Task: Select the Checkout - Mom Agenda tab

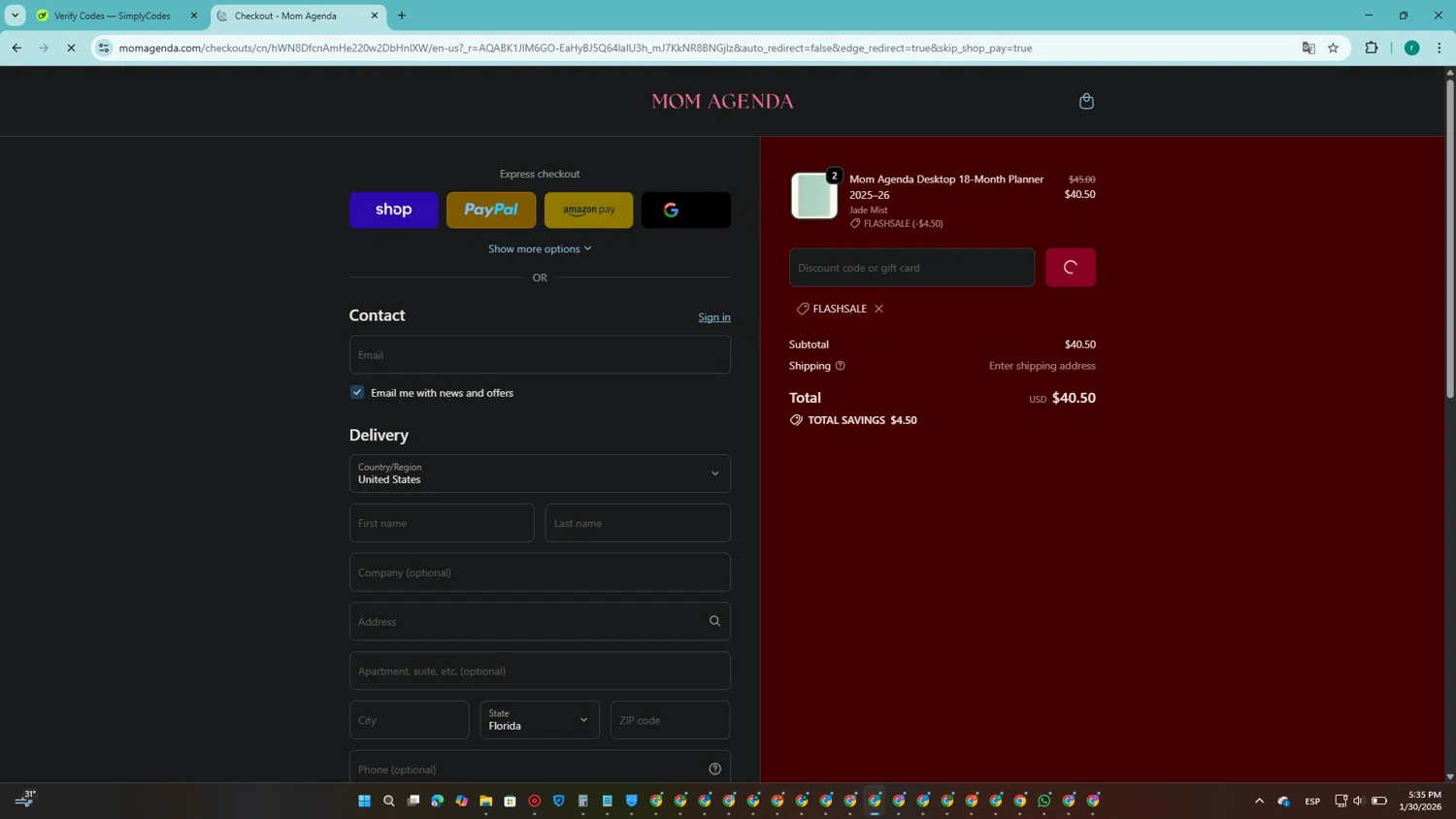Action: [x=286, y=16]
